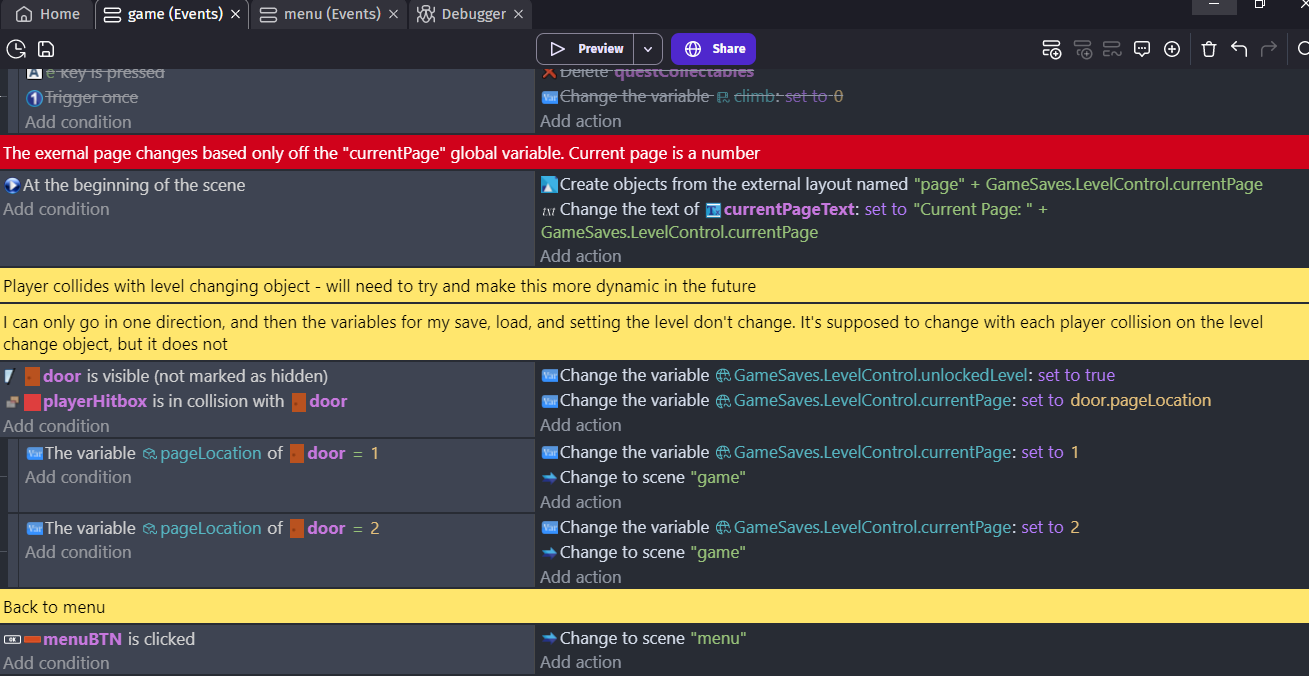This screenshot has width=1309, height=676.
Task: Close the menu (Events) tab
Action: pos(394,14)
